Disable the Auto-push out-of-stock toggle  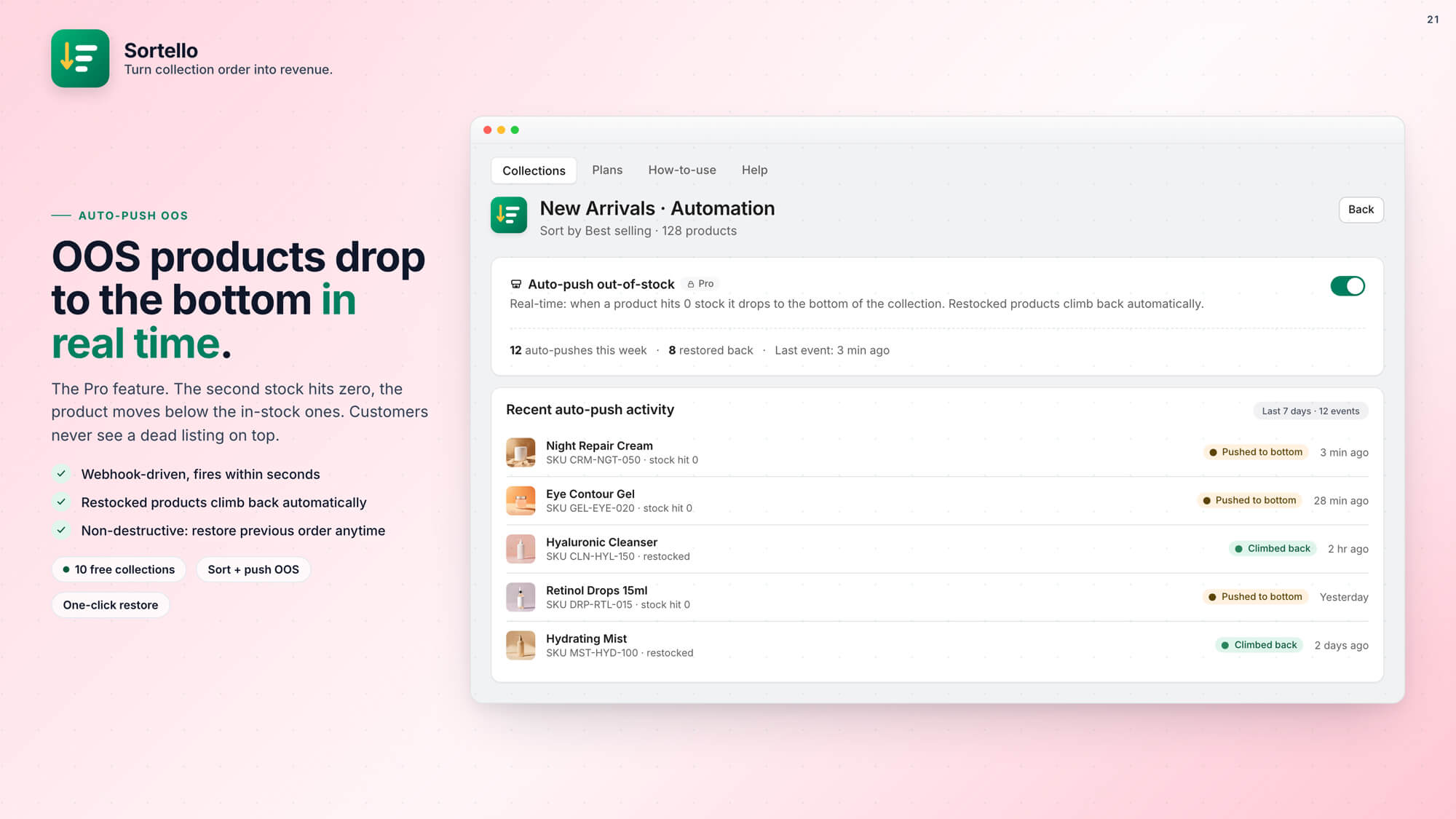[1348, 286]
